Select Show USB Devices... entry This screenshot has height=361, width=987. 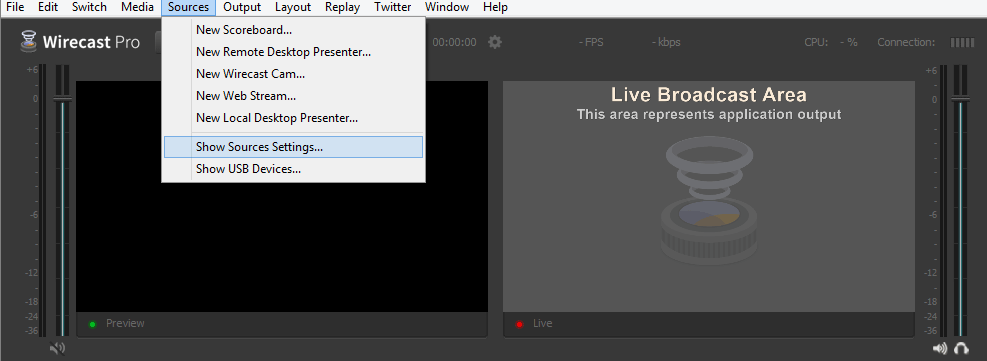(293, 169)
